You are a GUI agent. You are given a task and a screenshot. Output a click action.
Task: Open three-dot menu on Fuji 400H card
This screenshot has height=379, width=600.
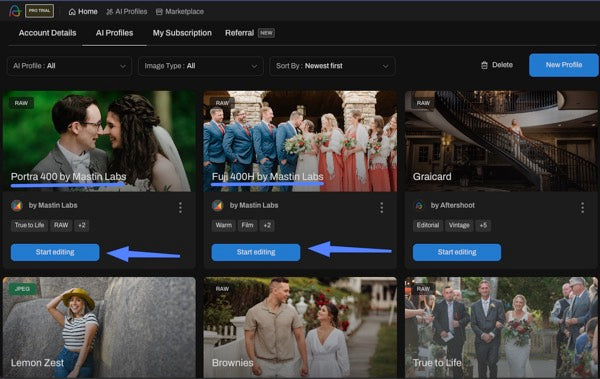pyautogui.click(x=382, y=208)
